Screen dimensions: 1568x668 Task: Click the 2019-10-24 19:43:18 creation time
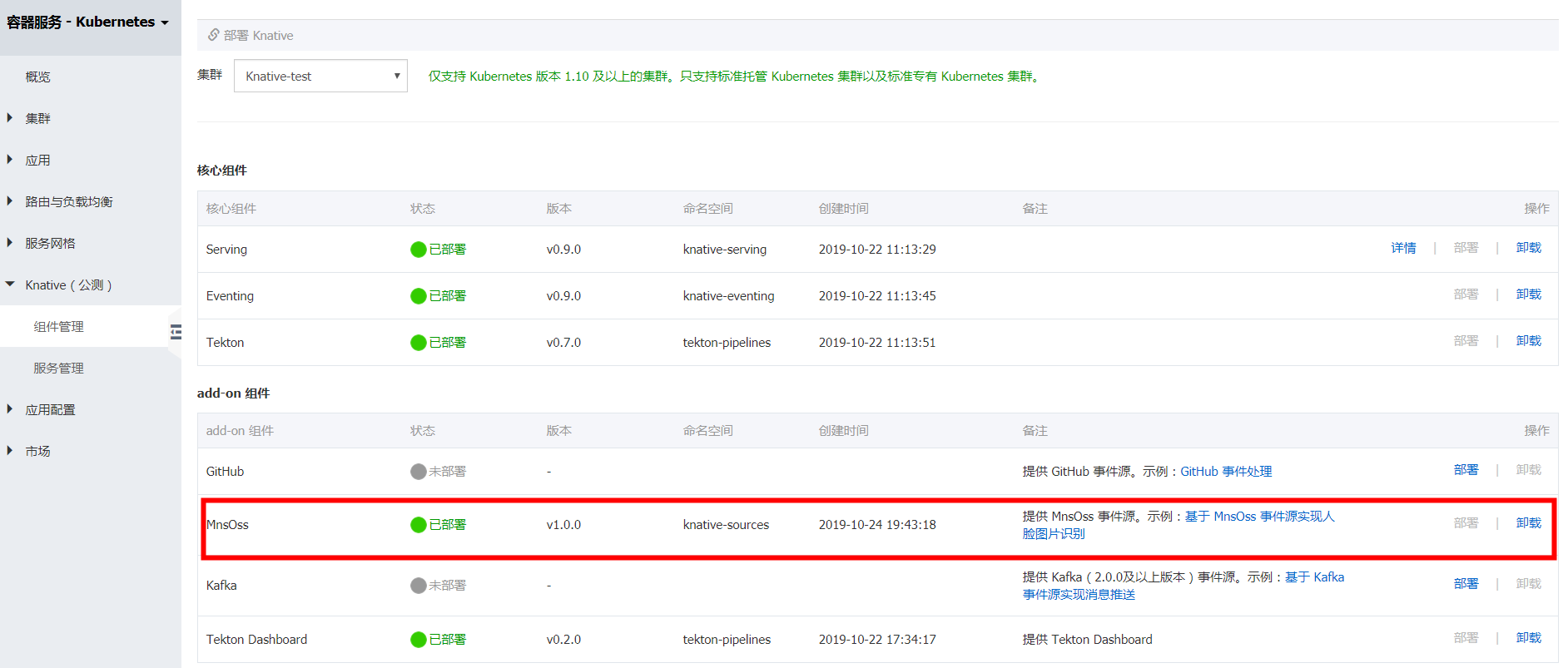coord(877,525)
